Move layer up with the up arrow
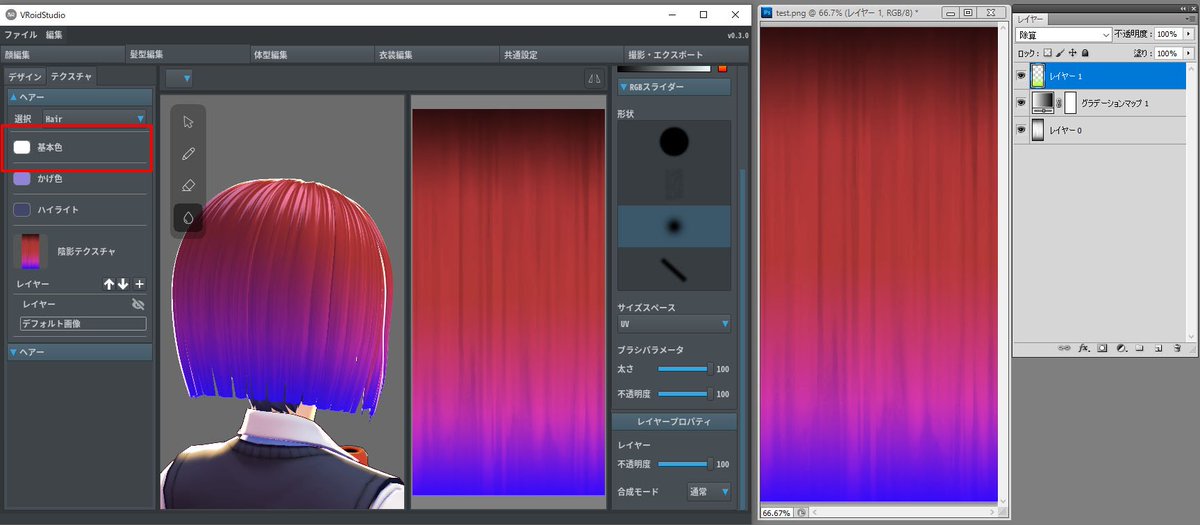The height and width of the screenshot is (525, 1200). [109, 284]
